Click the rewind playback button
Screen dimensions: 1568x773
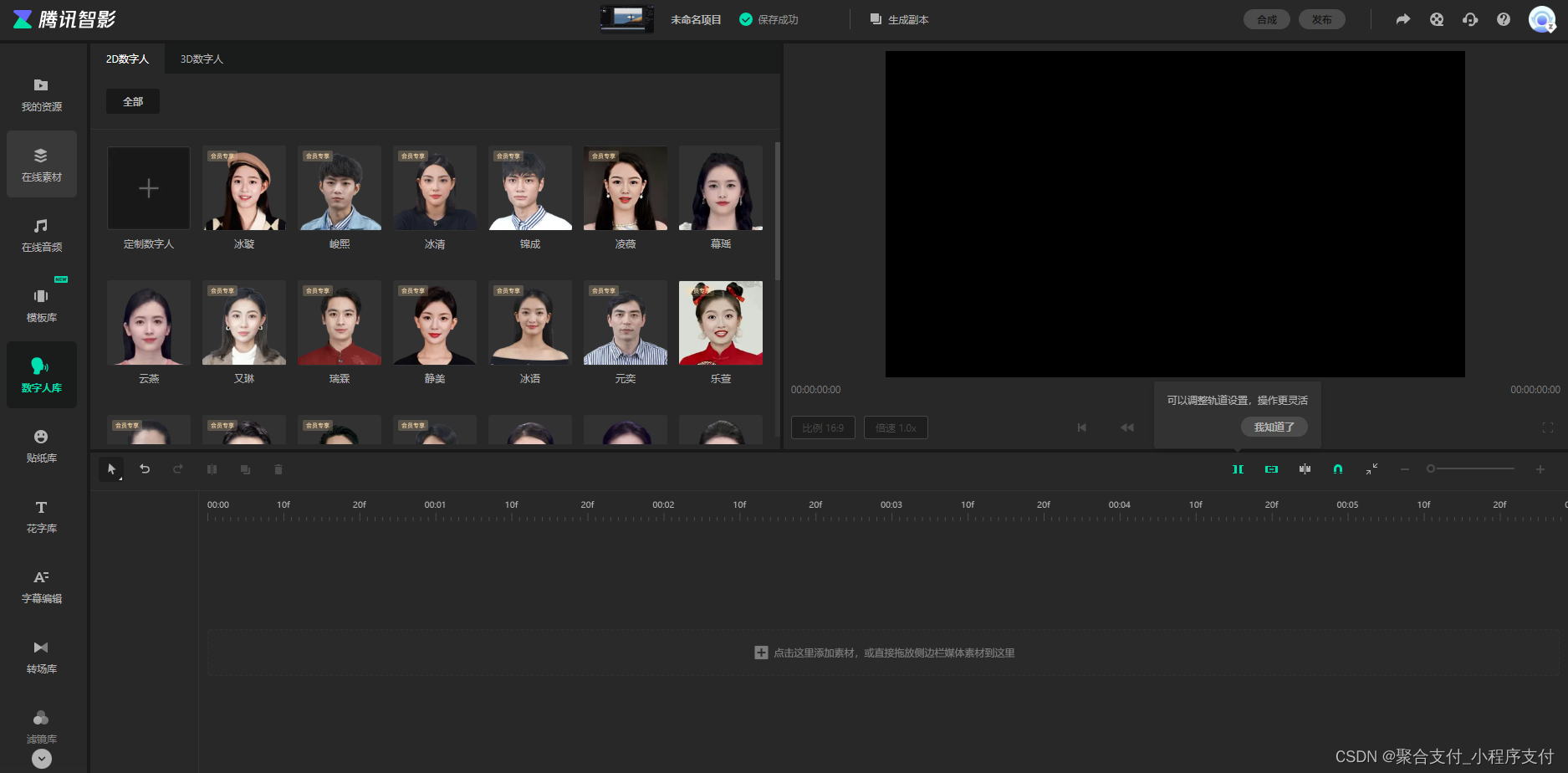[1127, 427]
